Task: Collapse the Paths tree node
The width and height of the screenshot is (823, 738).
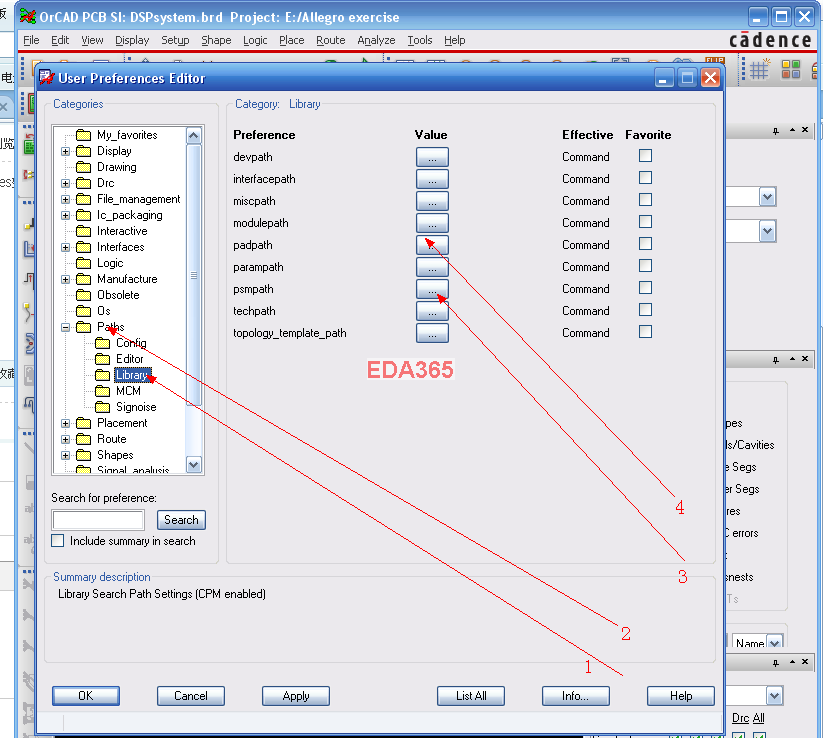Action: tap(66, 327)
